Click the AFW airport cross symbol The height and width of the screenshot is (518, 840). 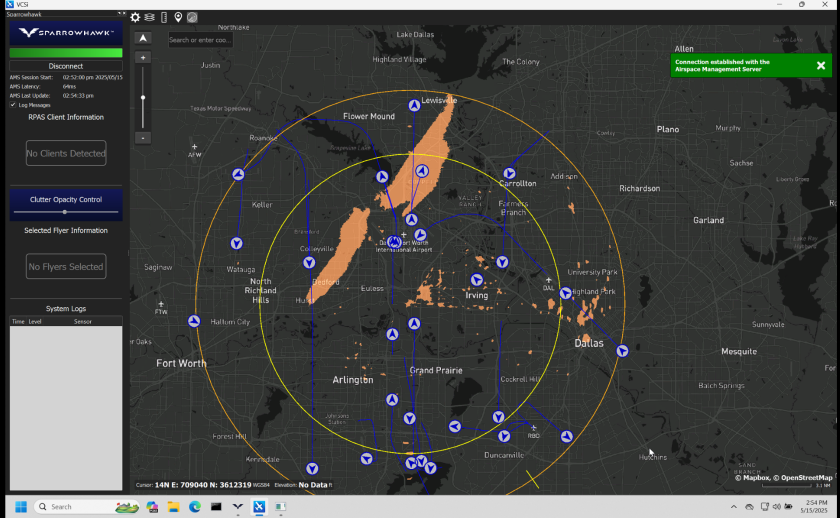[194, 147]
